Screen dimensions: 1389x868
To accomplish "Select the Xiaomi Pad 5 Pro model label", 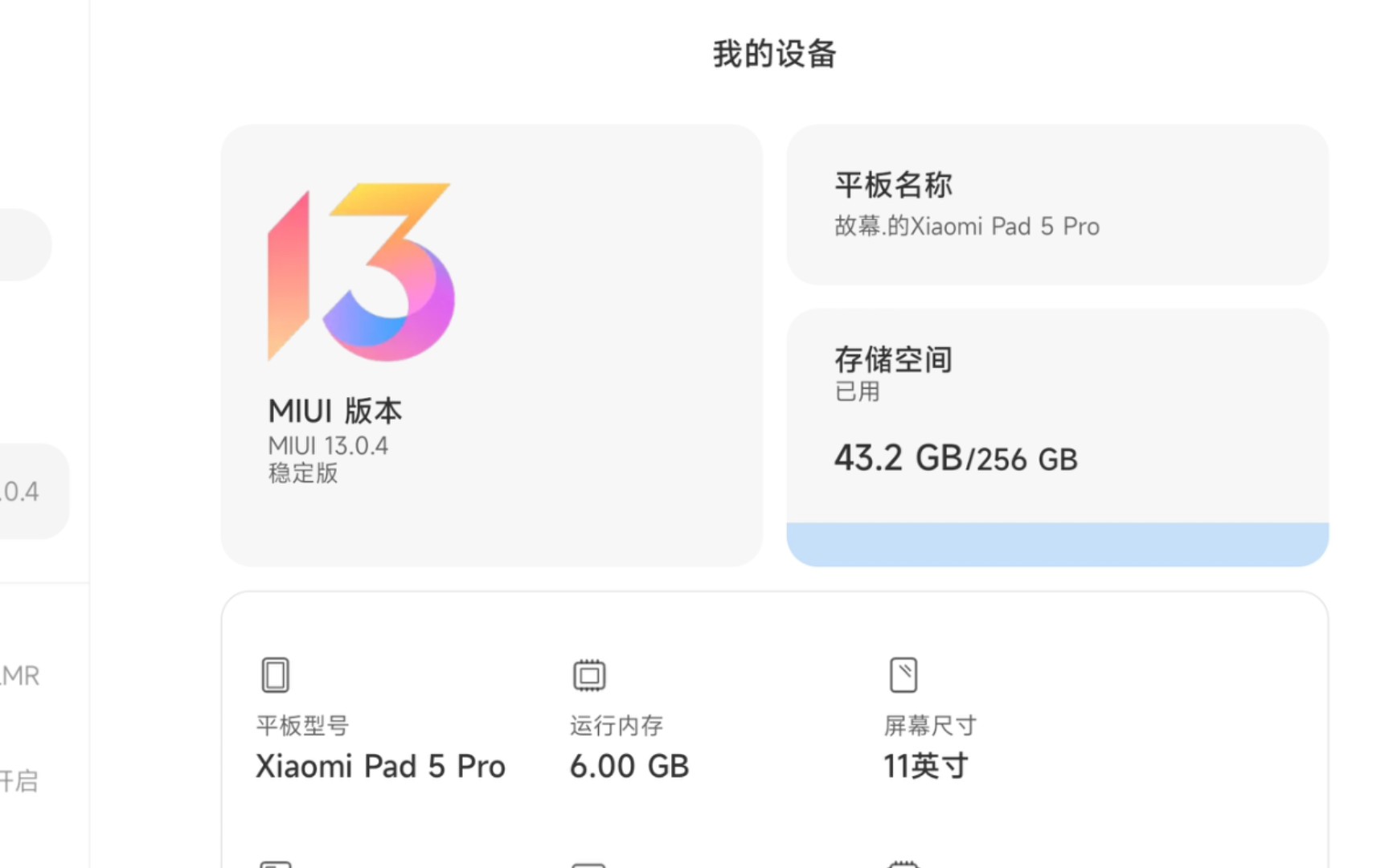I will click(x=380, y=765).
